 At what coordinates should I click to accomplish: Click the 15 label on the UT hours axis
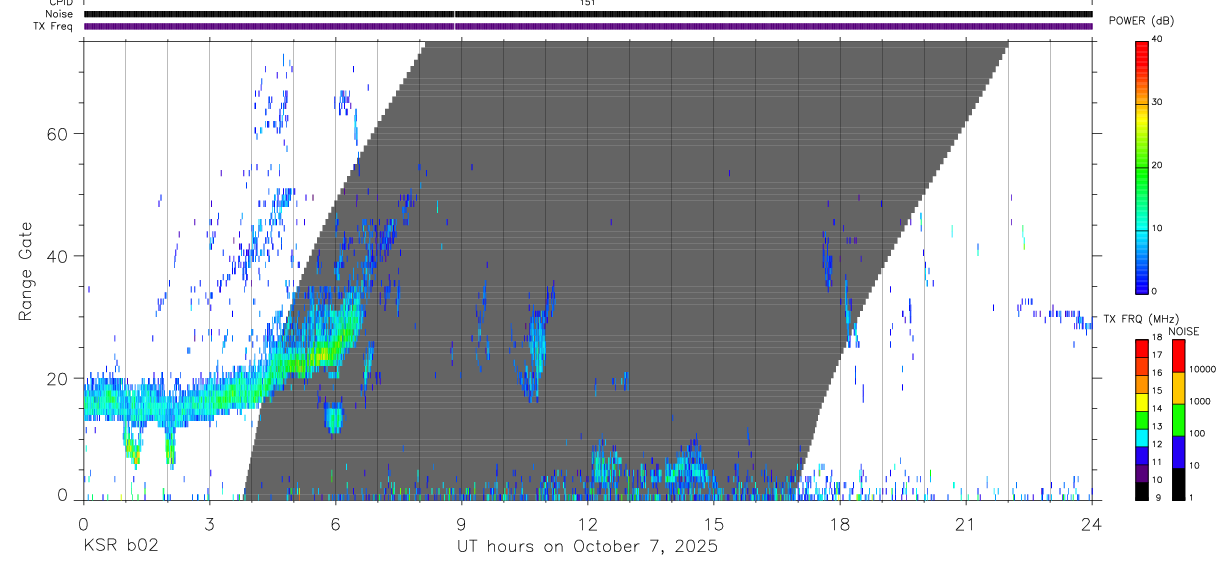(714, 523)
